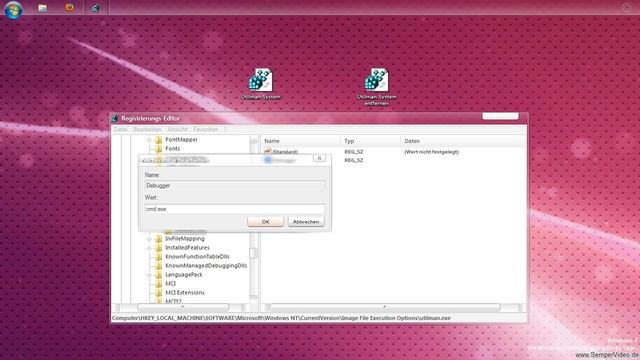Screen dimensions: 640x360
Task: Open the Datei menu
Action: pyautogui.click(x=120, y=129)
